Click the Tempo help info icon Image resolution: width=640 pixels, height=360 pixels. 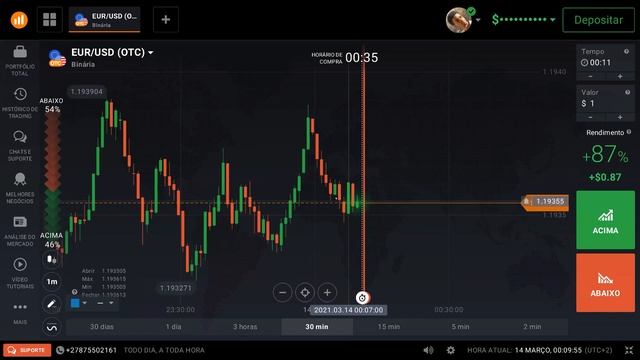pyautogui.click(x=626, y=51)
